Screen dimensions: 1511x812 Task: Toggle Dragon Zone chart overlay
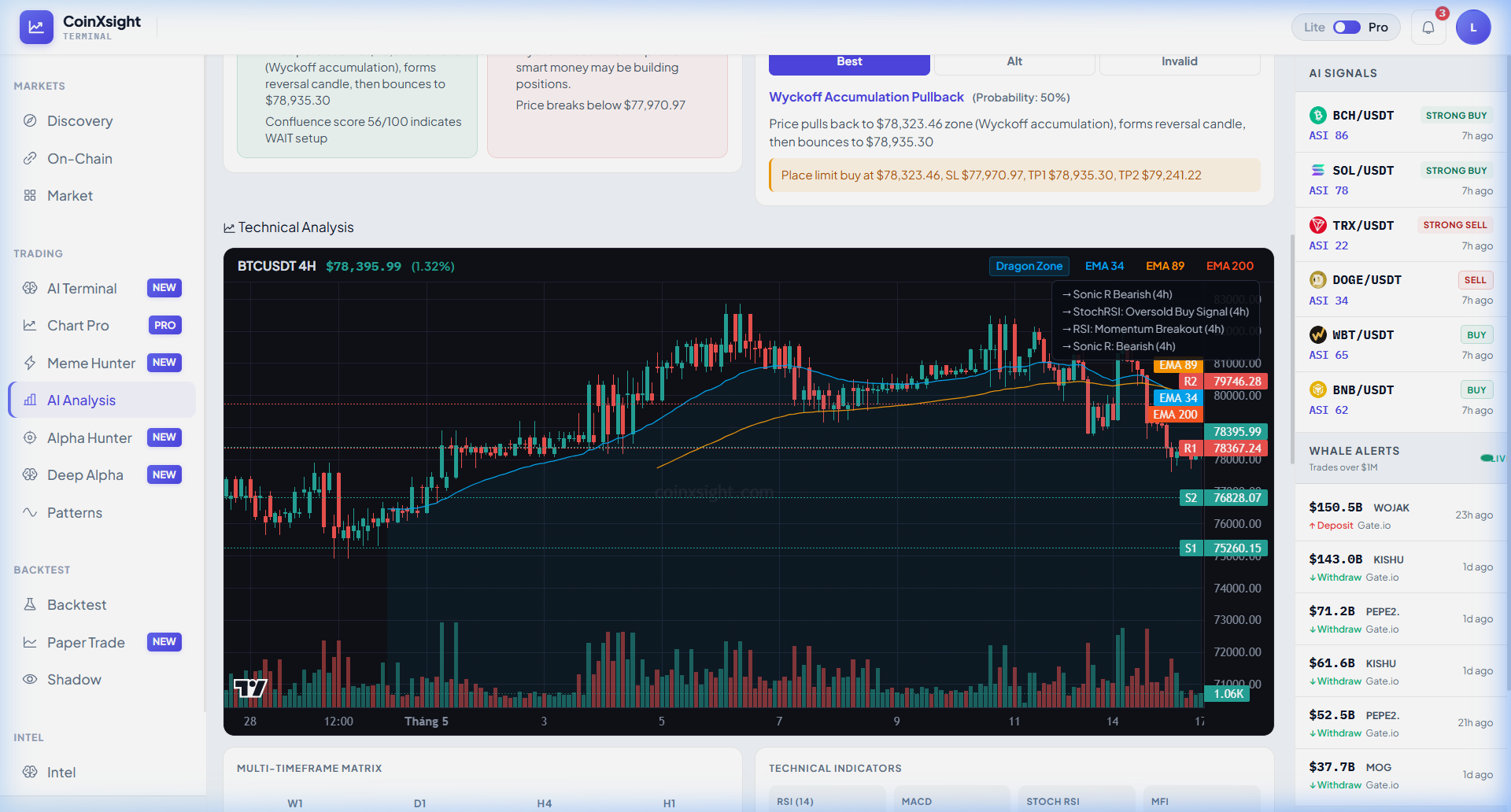1029,266
